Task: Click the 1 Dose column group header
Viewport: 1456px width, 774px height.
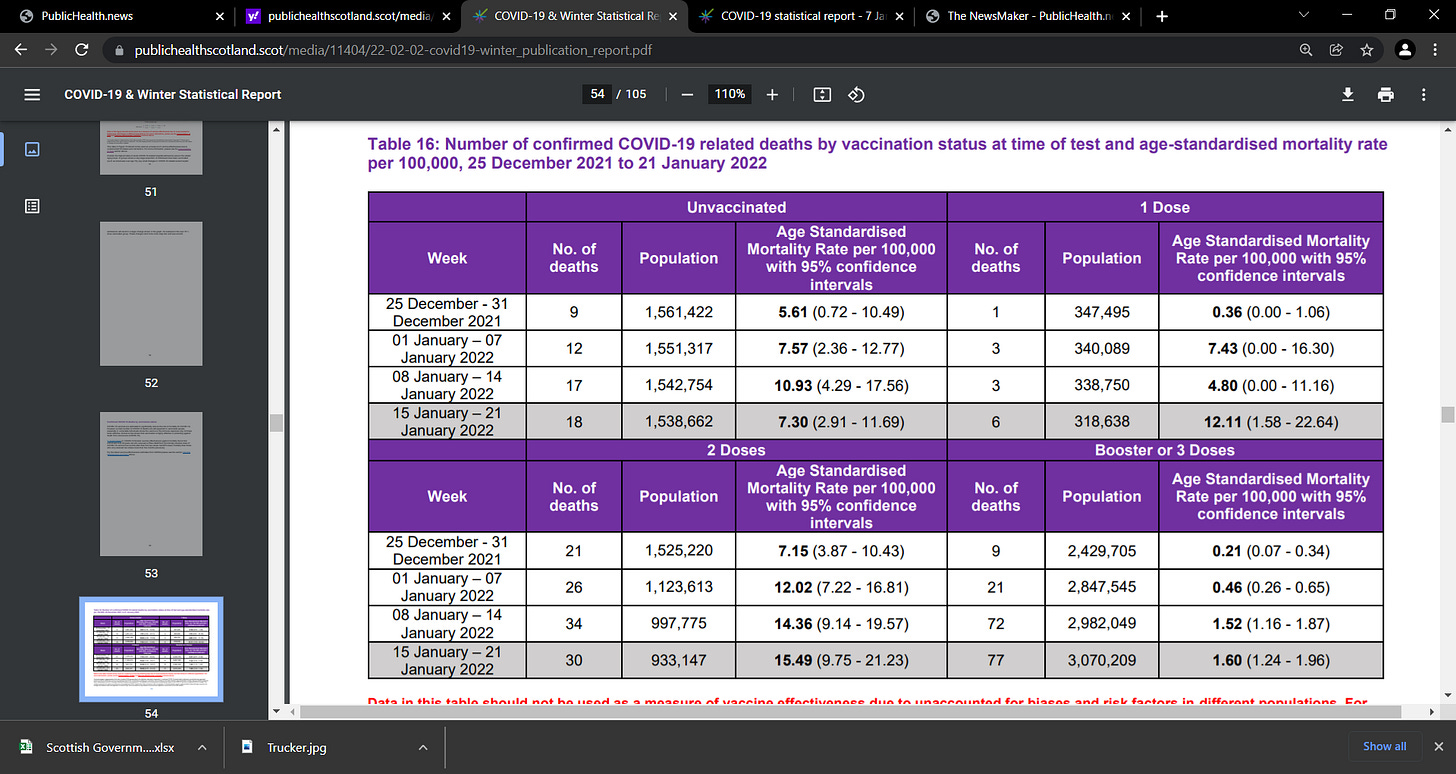Action: pos(1165,207)
